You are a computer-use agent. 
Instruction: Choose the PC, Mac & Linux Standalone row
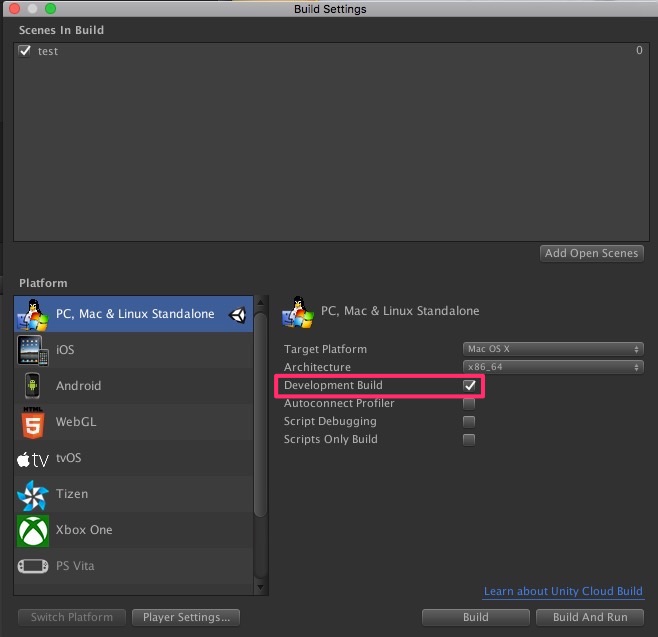134,314
